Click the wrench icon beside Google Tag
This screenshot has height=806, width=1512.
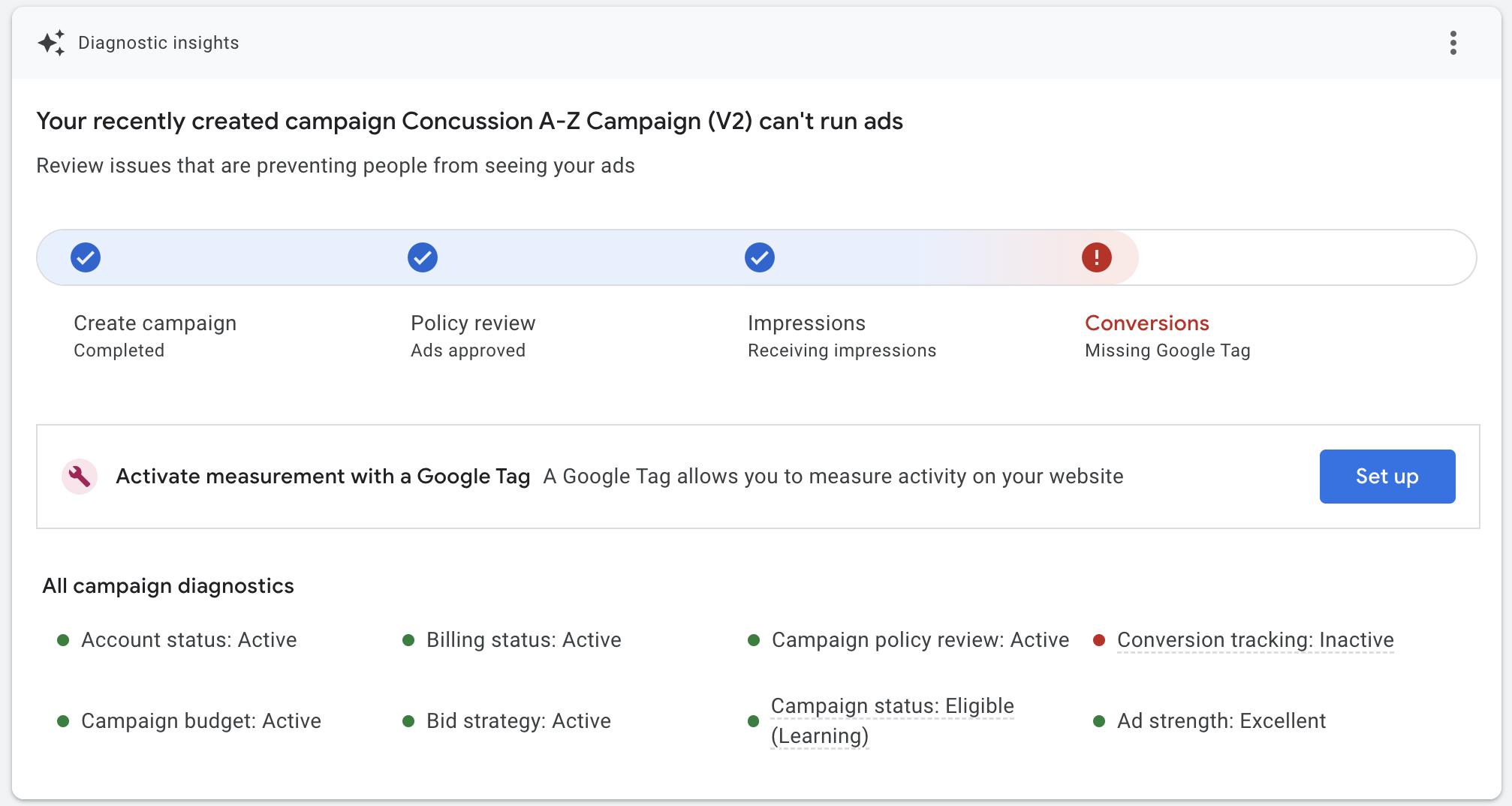[x=80, y=477]
